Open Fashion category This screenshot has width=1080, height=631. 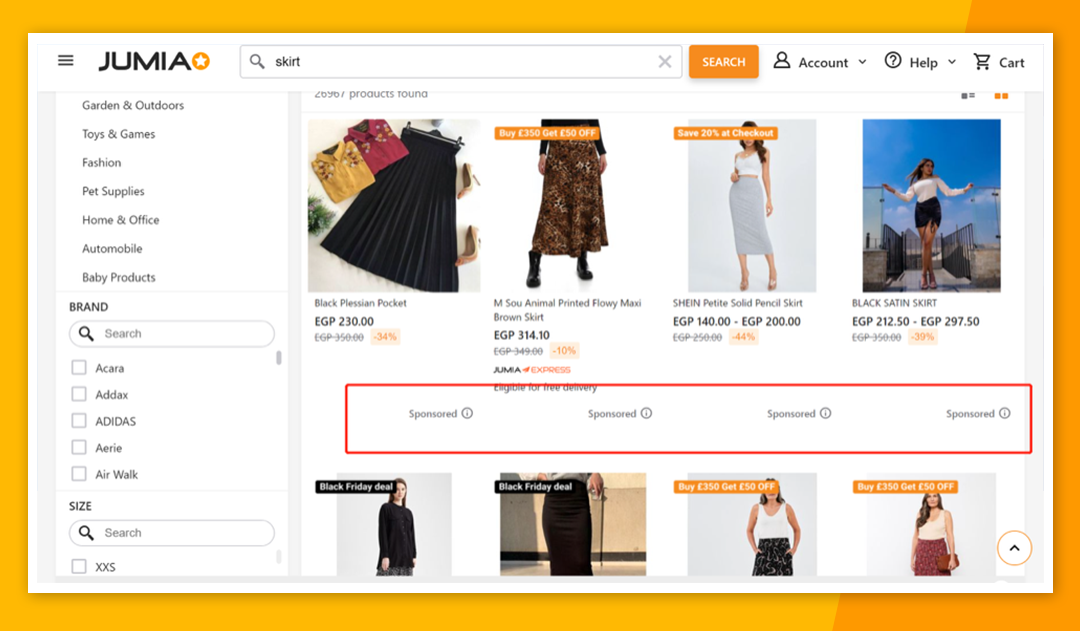[101, 163]
